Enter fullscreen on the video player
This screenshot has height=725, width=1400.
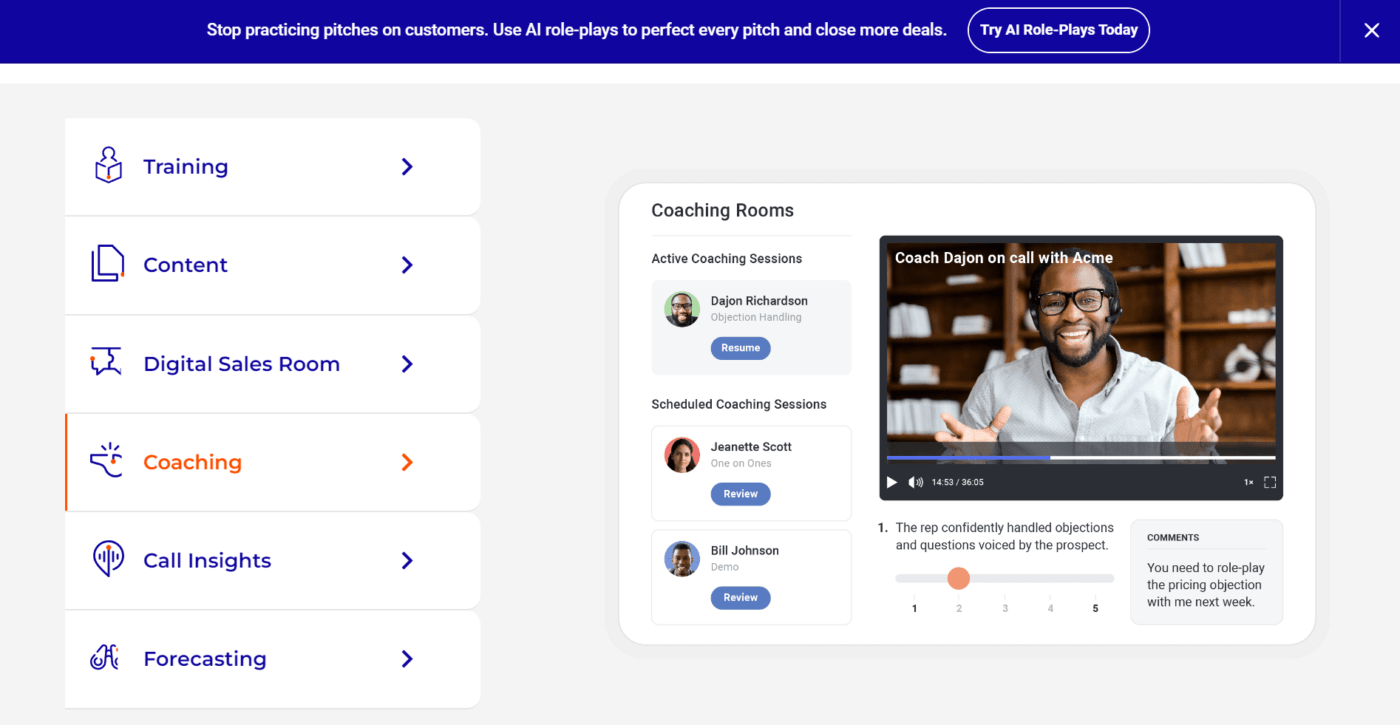(1270, 482)
